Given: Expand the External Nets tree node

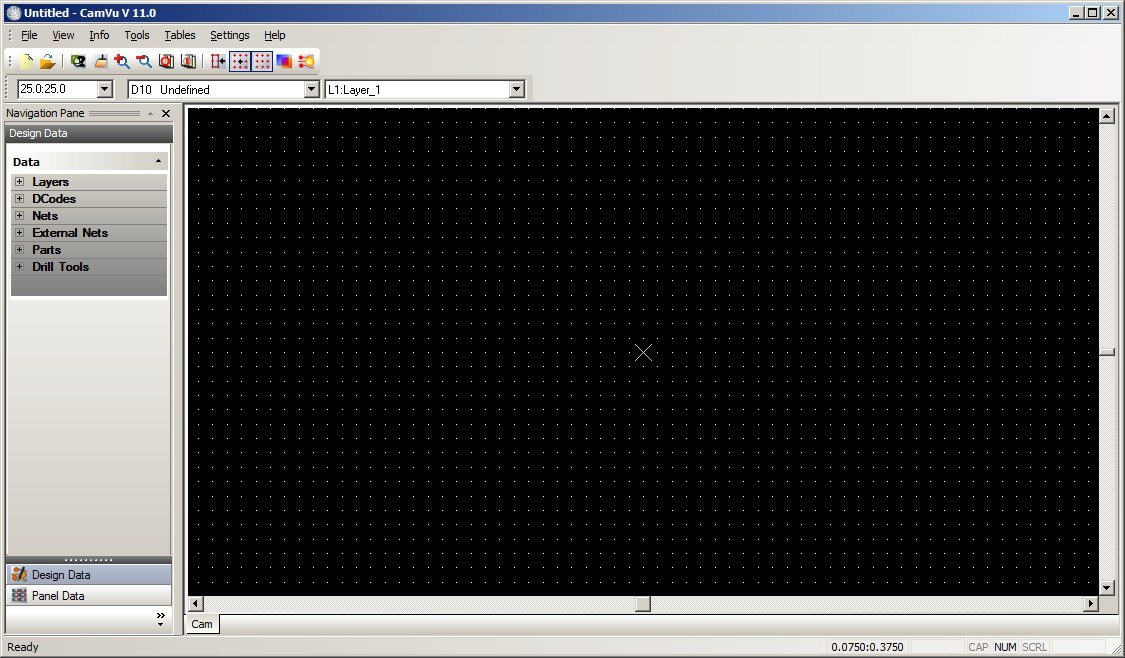Looking at the screenshot, I should tap(19, 232).
